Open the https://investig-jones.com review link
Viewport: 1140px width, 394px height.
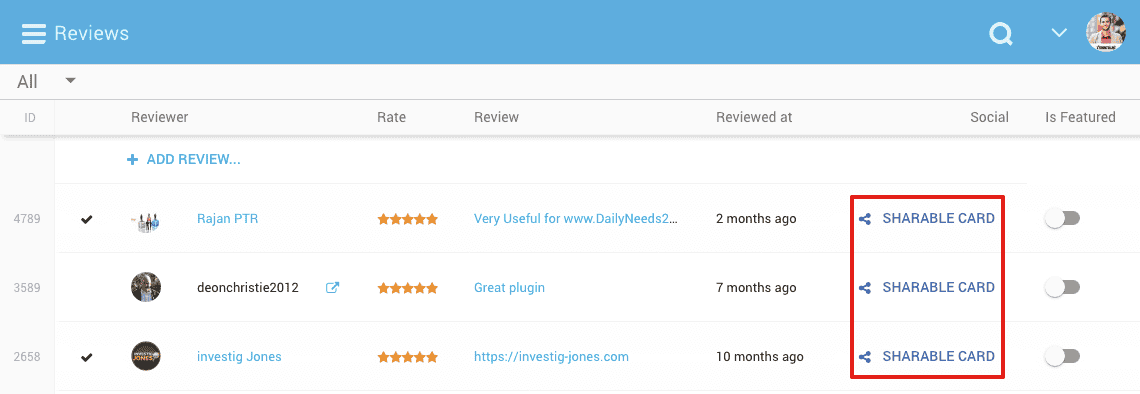[551, 357]
